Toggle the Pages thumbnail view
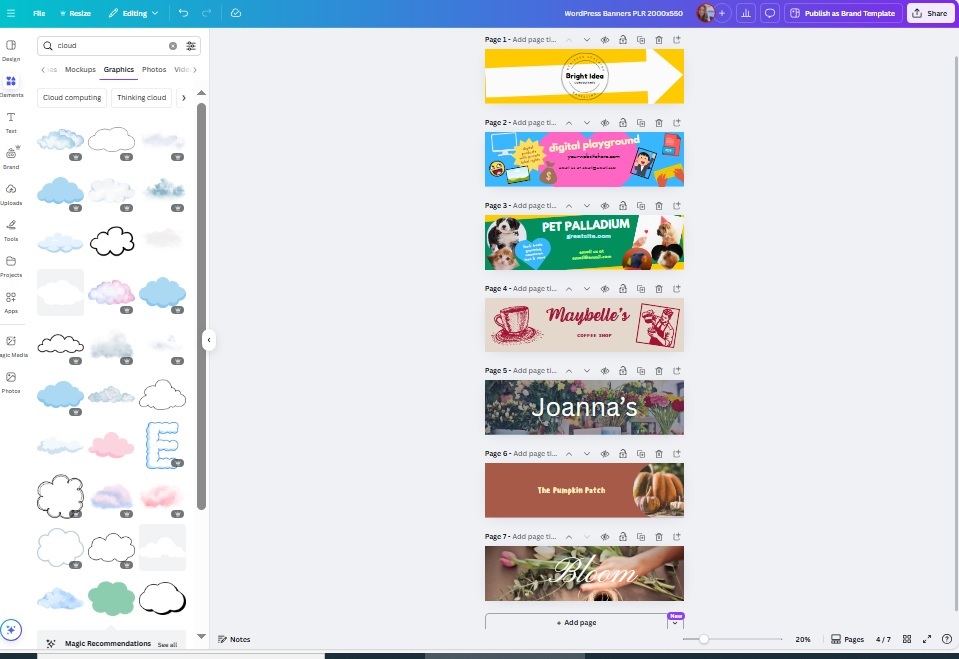 coord(847,639)
